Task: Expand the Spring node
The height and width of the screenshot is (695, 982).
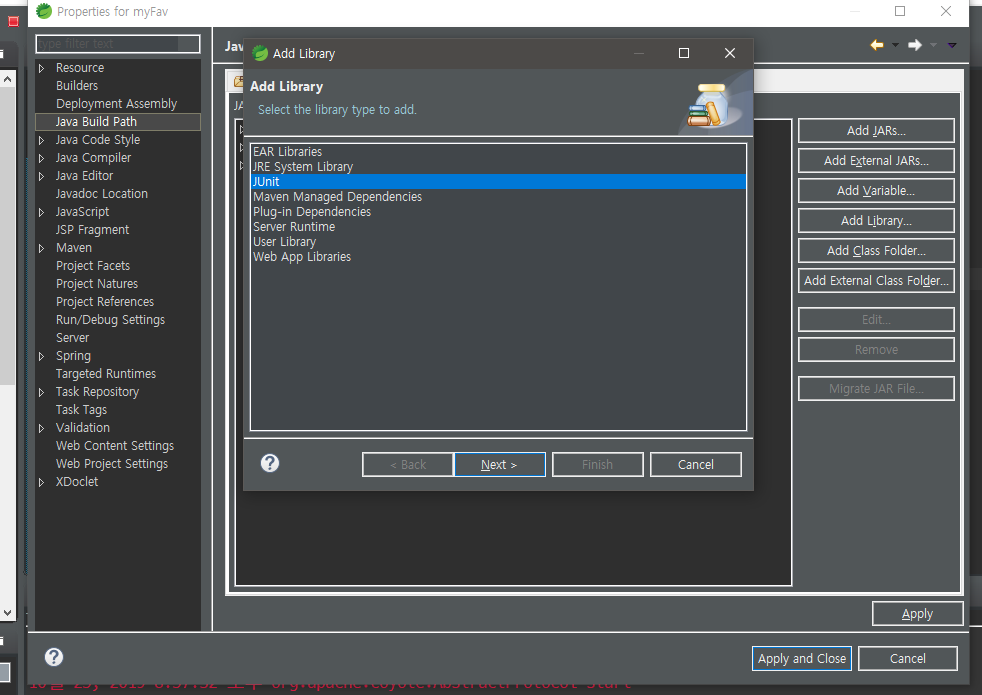Action: point(41,356)
